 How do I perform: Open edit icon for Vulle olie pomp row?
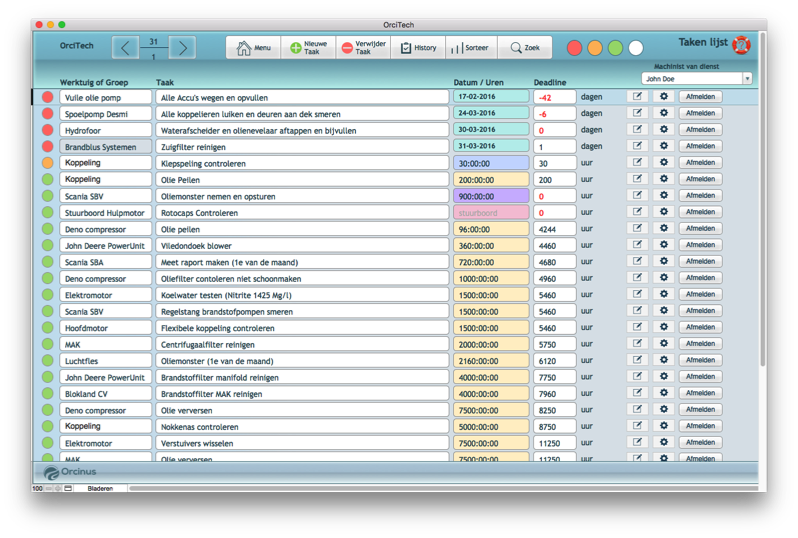click(637, 97)
